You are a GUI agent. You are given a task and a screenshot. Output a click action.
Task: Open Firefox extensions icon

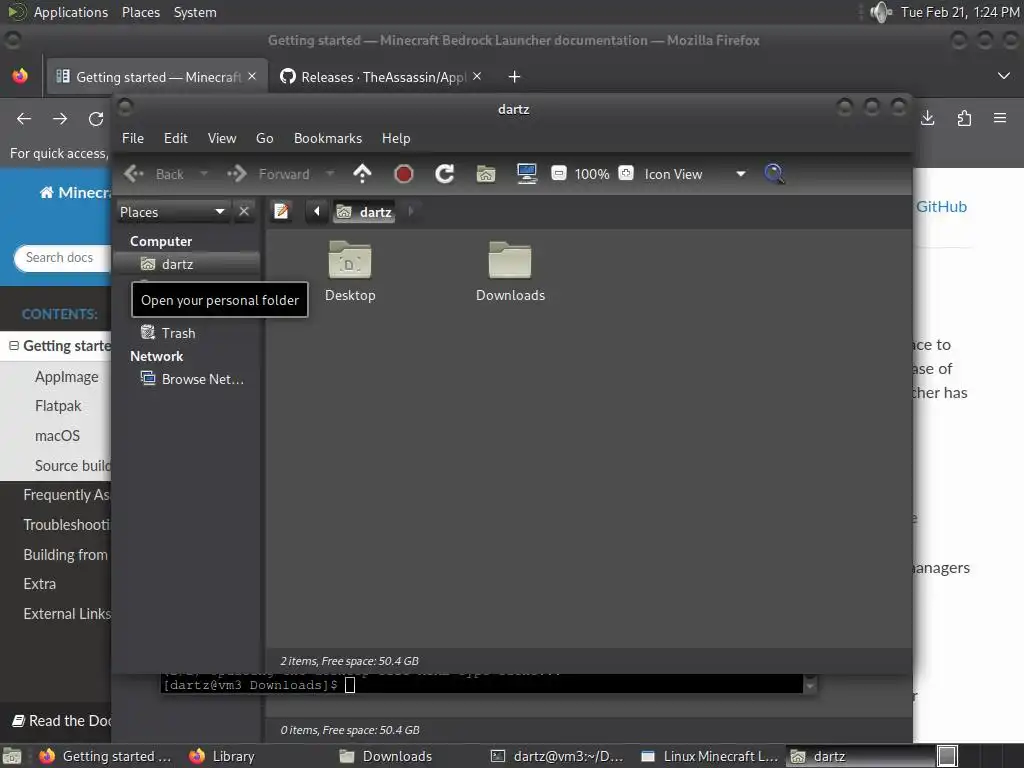(964, 118)
